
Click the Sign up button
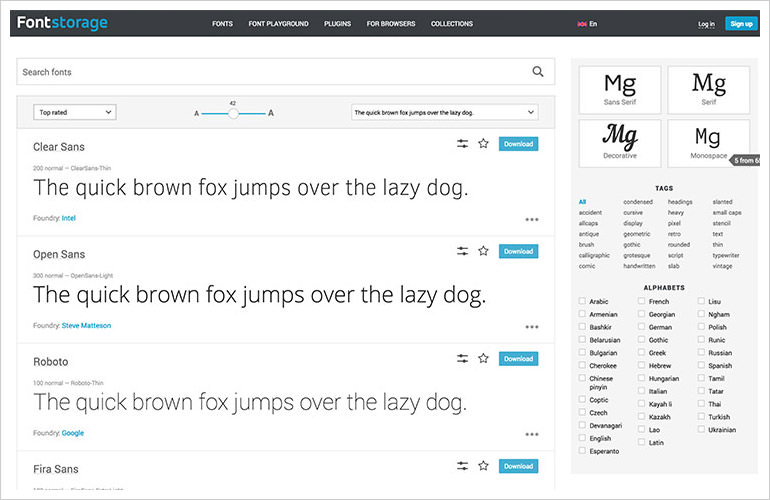click(740, 23)
